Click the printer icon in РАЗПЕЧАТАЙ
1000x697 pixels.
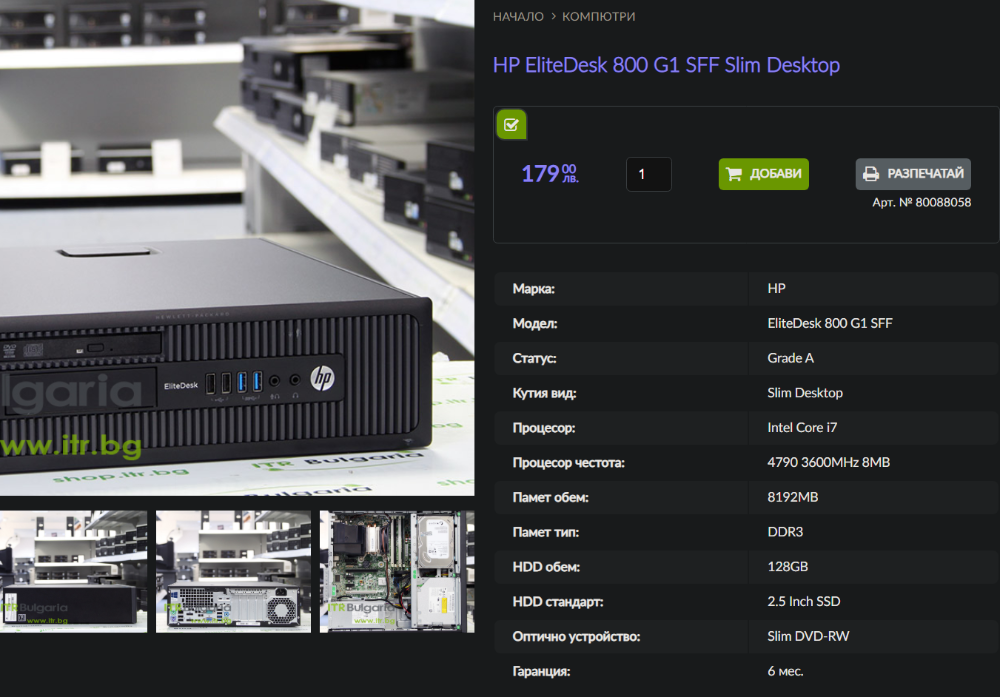click(x=871, y=174)
